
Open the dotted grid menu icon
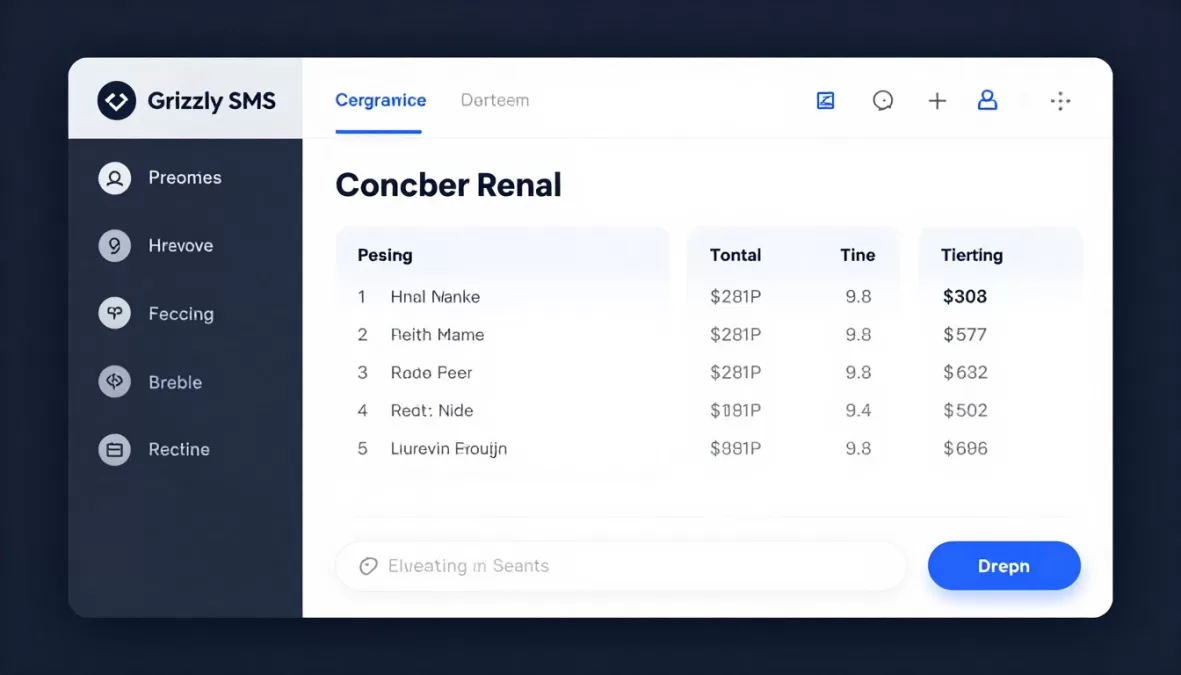(x=1060, y=101)
